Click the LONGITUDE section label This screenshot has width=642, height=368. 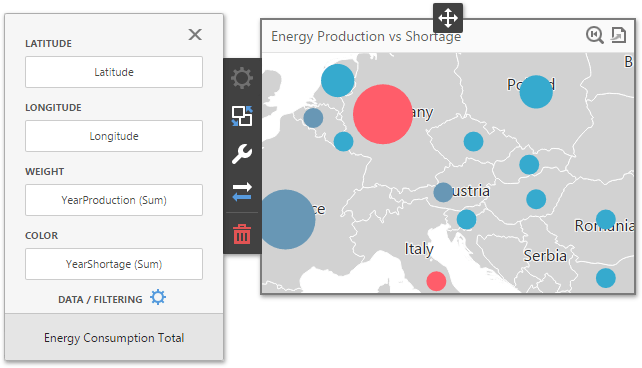[53, 108]
